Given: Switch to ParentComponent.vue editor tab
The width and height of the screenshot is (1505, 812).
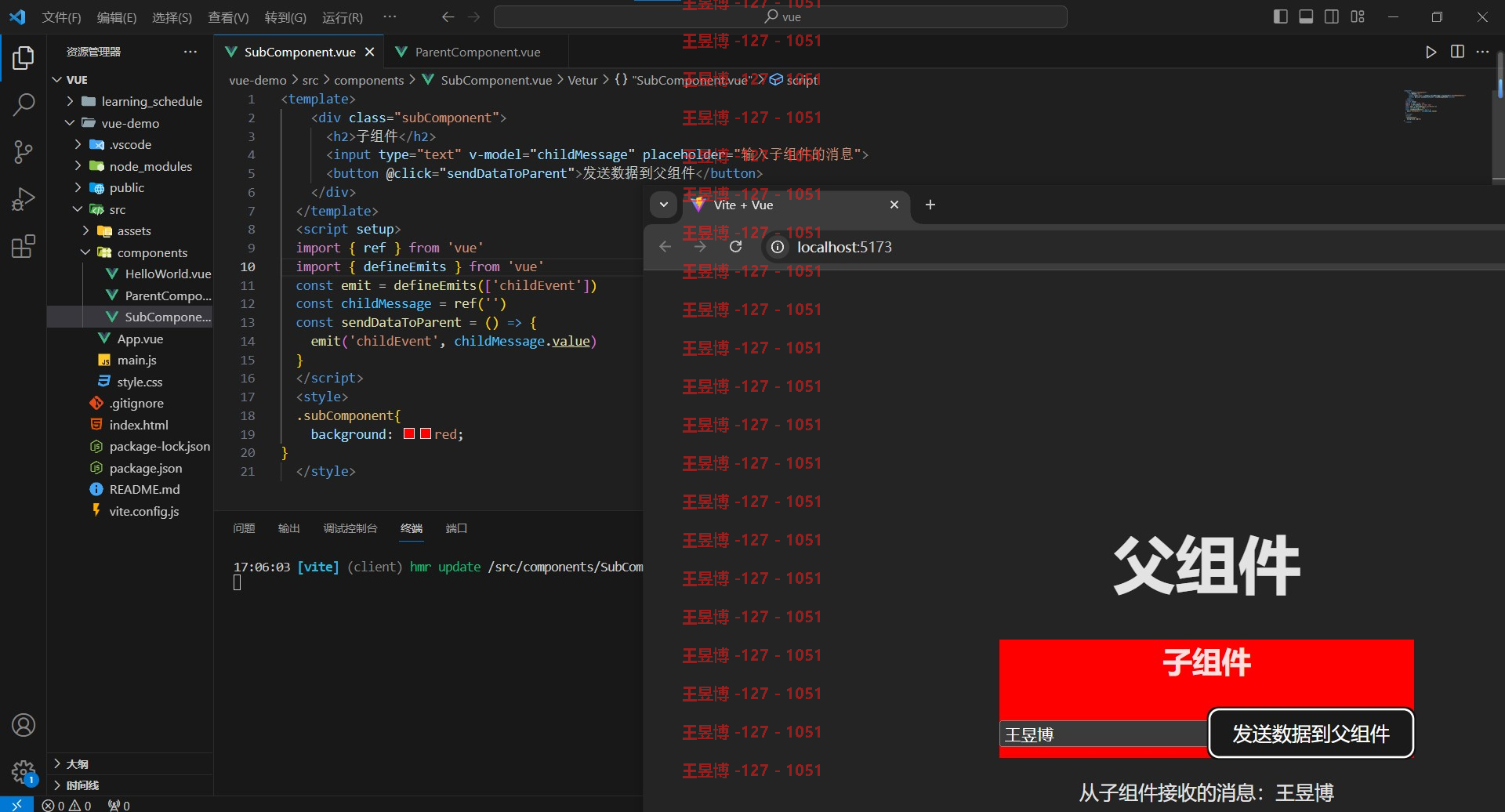Looking at the screenshot, I should click(x=477, y=52).
